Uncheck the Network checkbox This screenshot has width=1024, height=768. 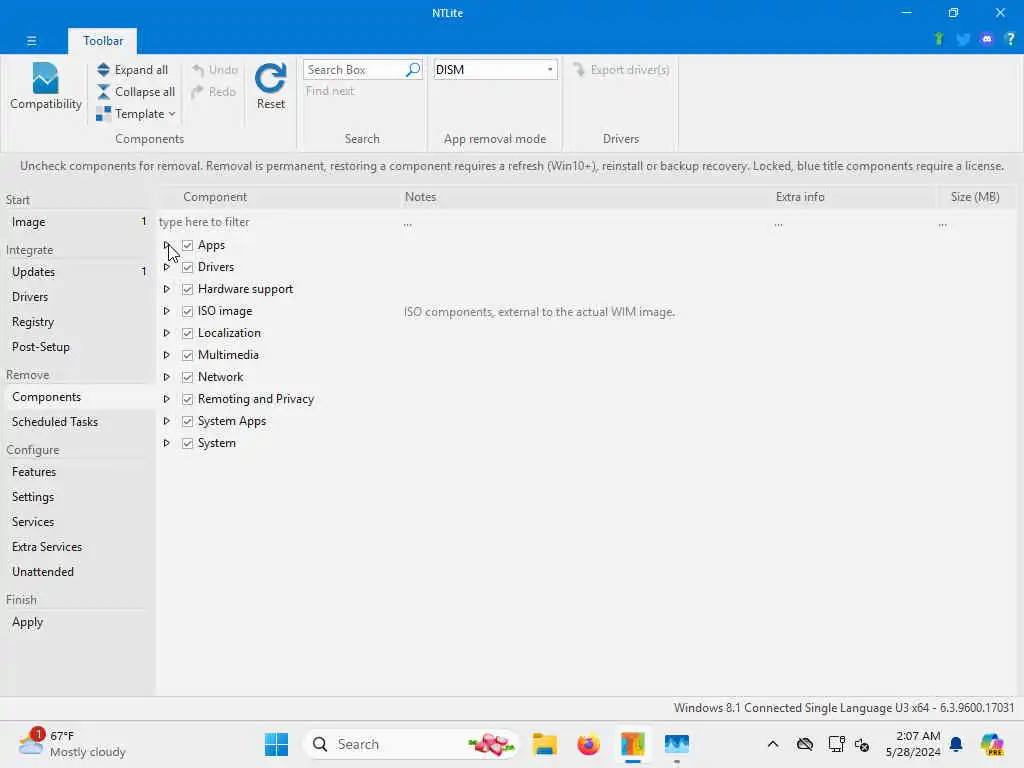click(x=187, y=377)
